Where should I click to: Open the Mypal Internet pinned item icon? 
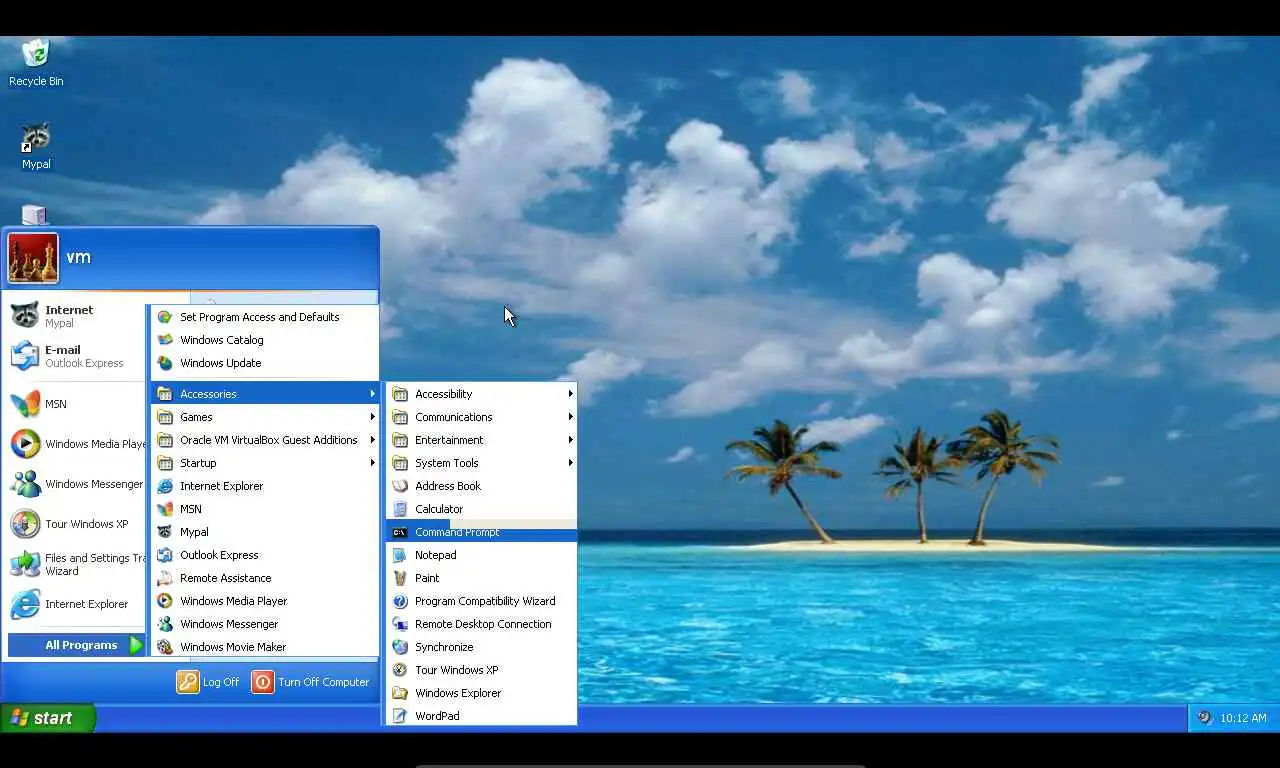[25, 315]
